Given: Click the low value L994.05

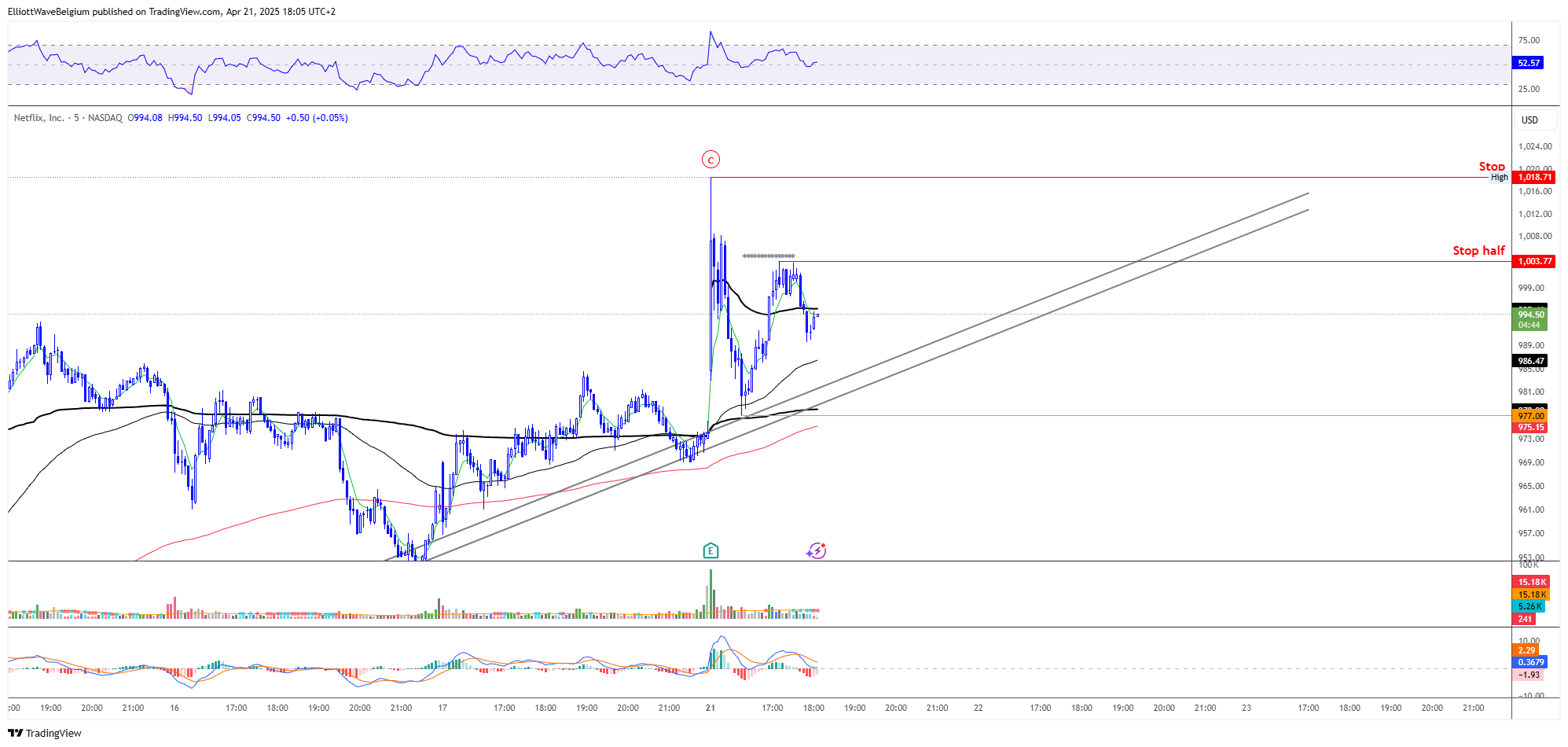Looking at the screenshot, I should click(225, 118).
